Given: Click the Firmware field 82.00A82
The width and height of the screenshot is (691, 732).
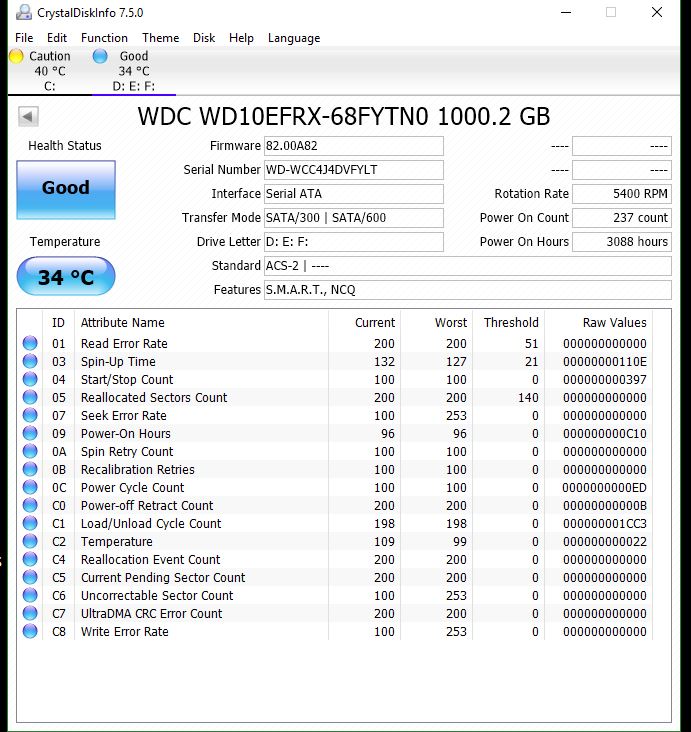Looking at the screenshot, I should pos(354,146).
